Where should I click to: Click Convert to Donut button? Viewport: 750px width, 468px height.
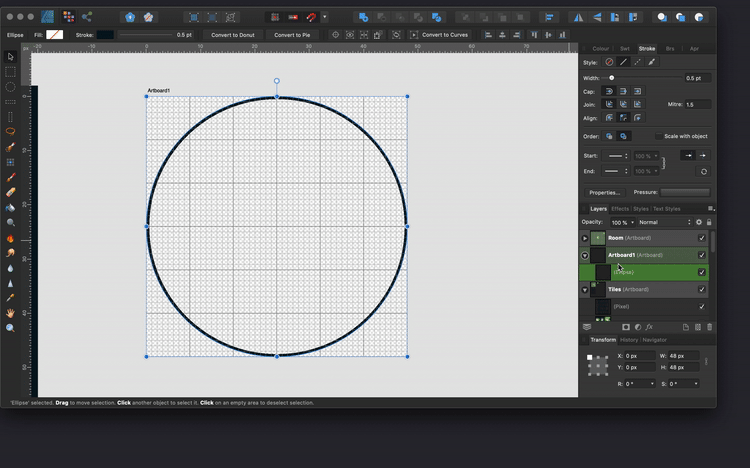tap(233, 35)
